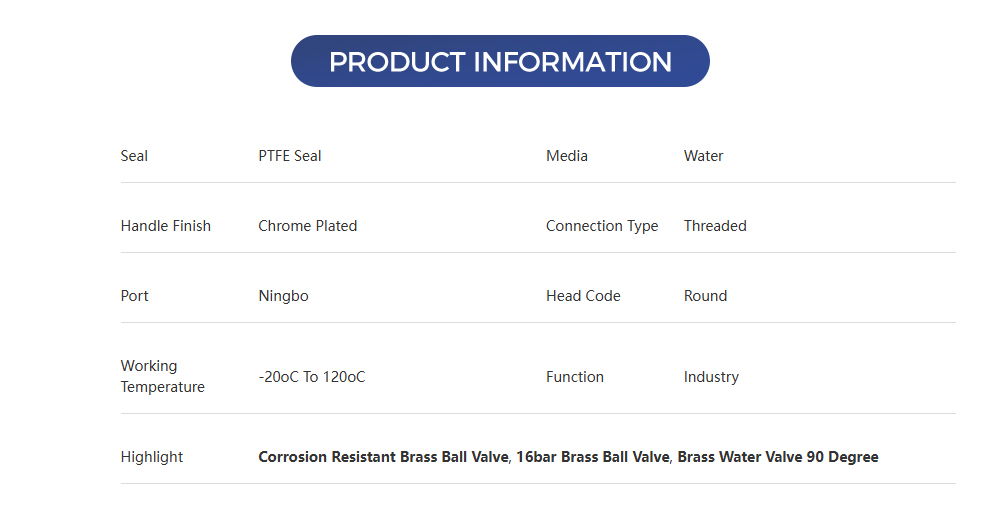Select the Ningbo port value
This screenshot has width=1000, height=532.
tap(283, 296)
